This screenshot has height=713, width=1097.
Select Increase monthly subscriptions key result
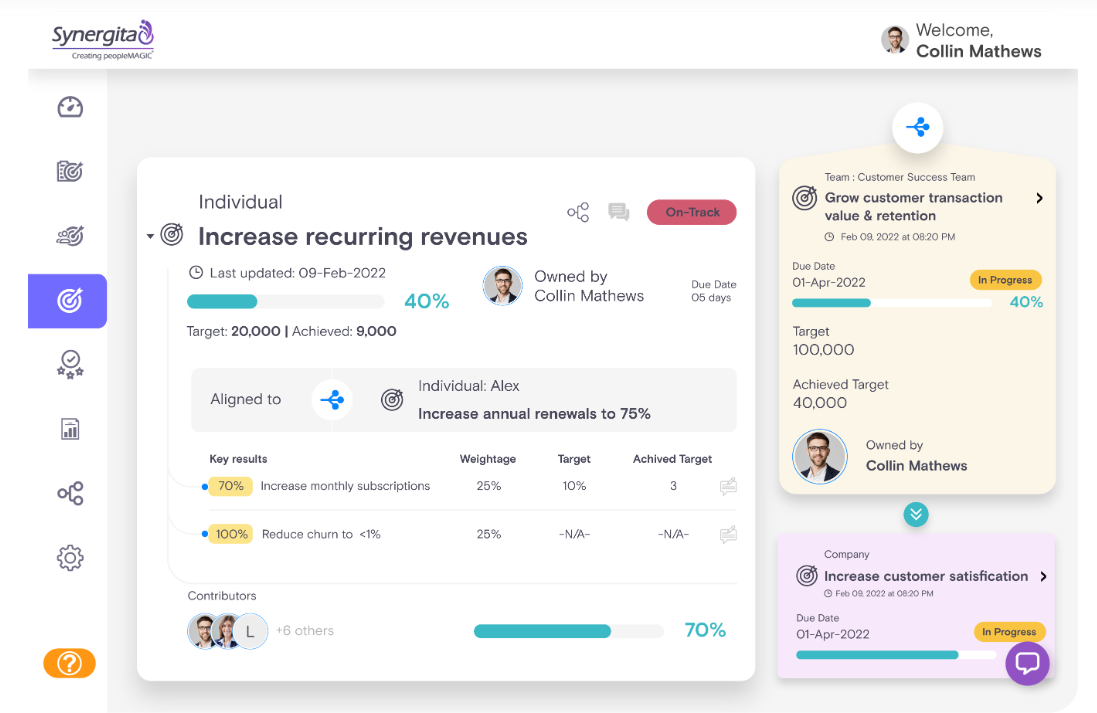click(345, 486)
